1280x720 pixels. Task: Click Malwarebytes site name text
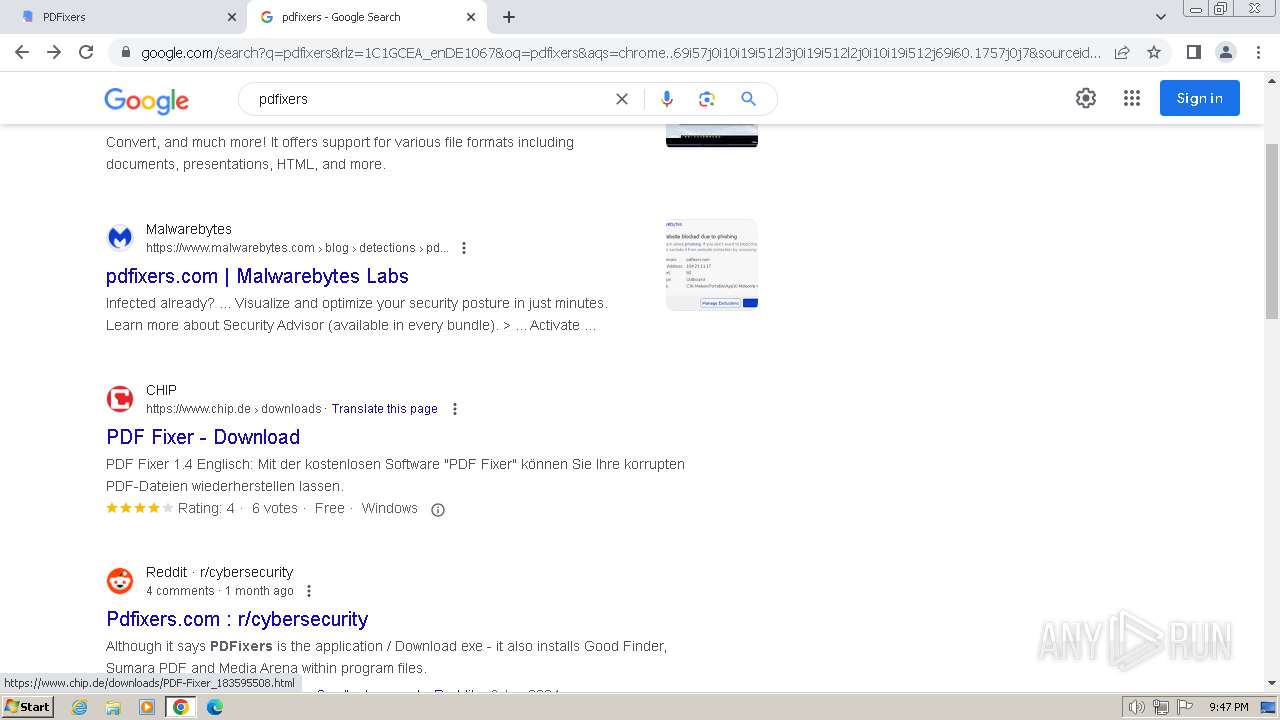click(188, 229)
